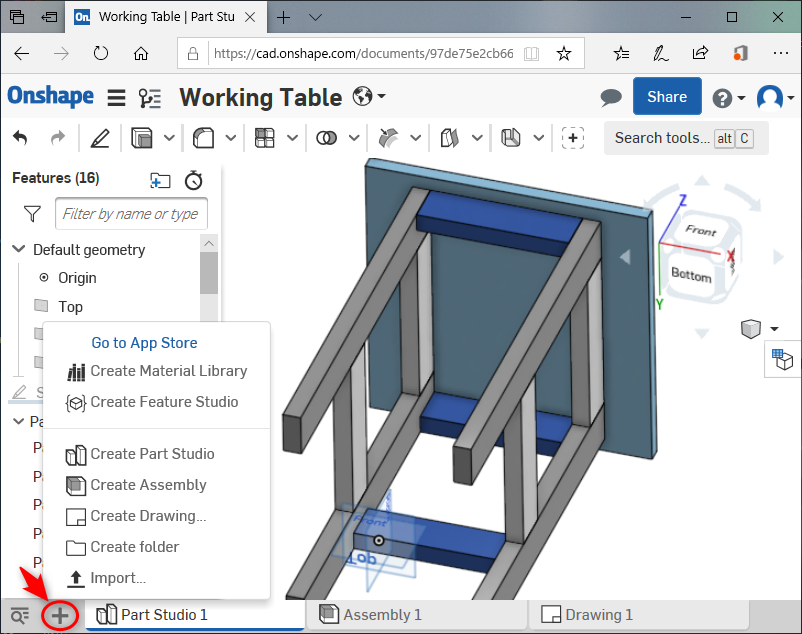This screenshot has height=634, width=802.
Task: Open the sheet metal dropdown arrow
Action: tap(539, 138)
